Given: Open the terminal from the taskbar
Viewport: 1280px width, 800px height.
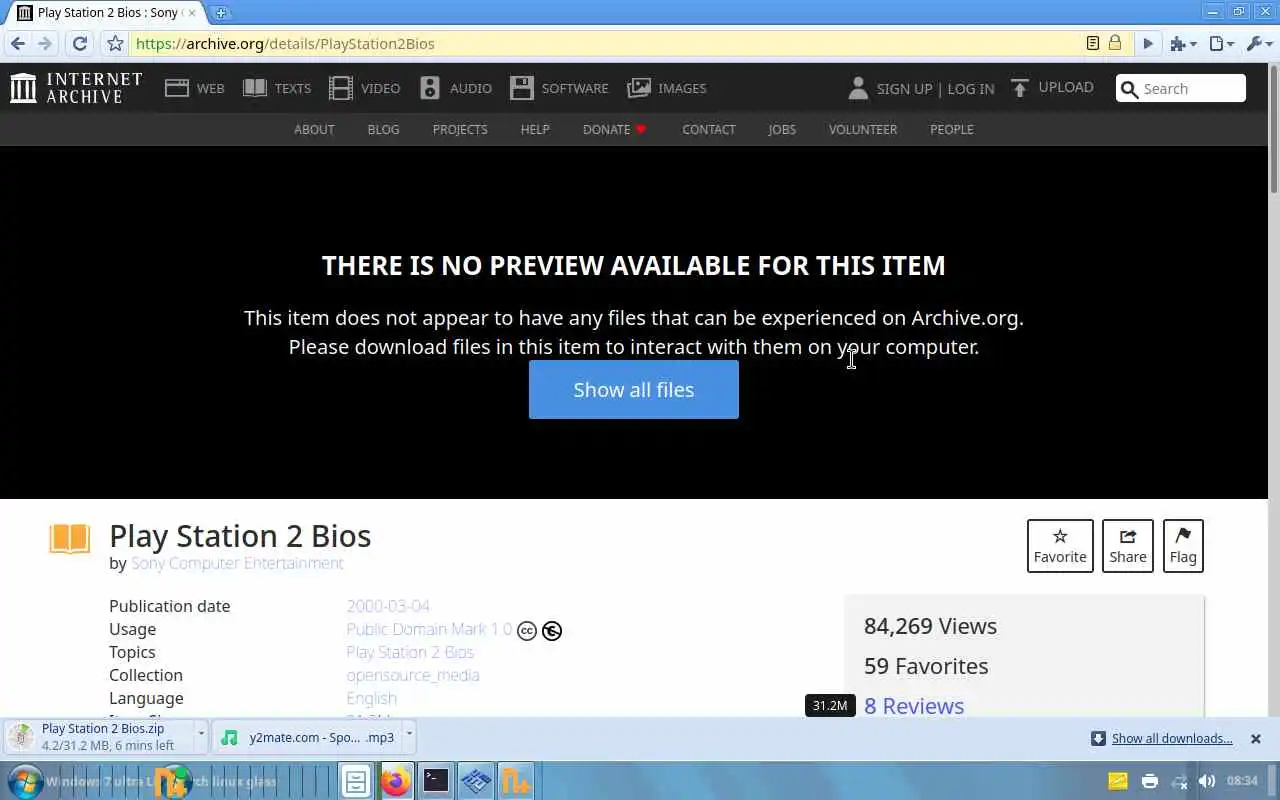Looking at the screenshot, I should pos(435,781).
